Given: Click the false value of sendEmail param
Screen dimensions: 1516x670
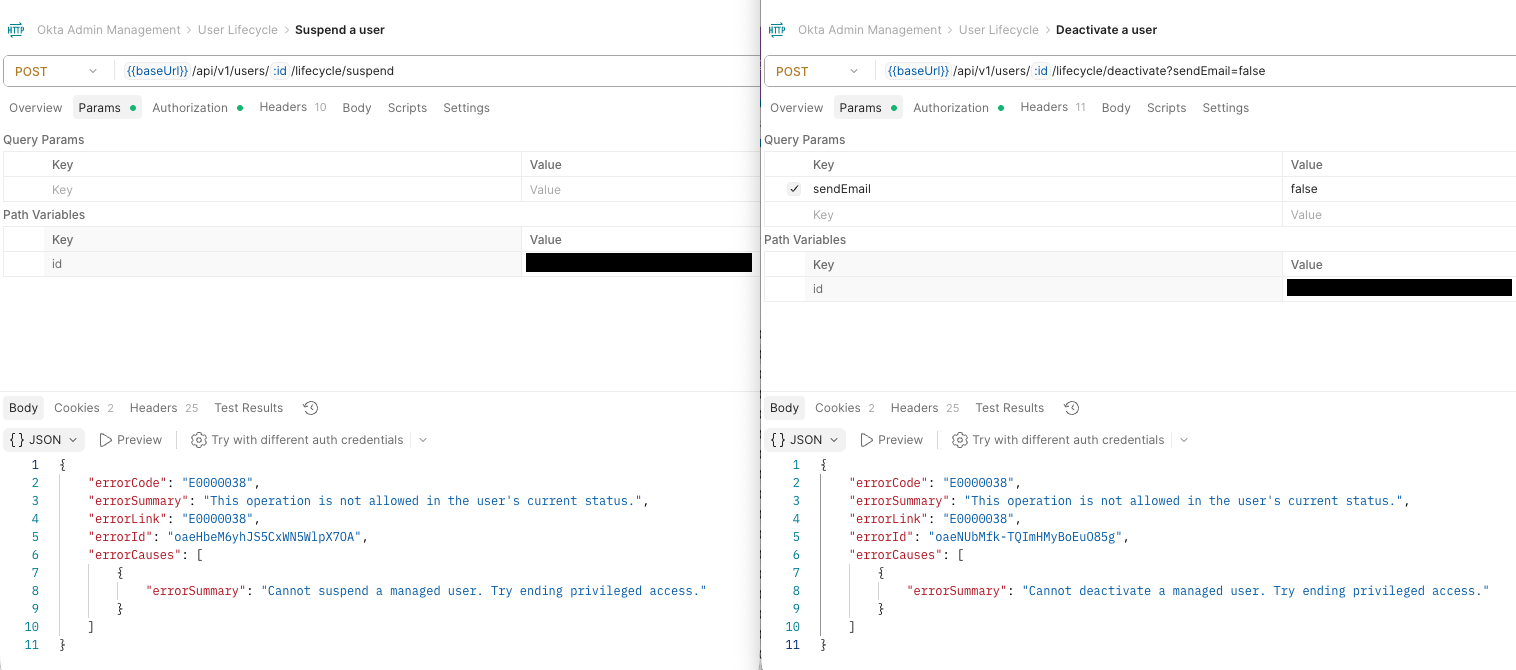Looking at the screenshot, I should pyautogui.click(x=1304, y=189).
